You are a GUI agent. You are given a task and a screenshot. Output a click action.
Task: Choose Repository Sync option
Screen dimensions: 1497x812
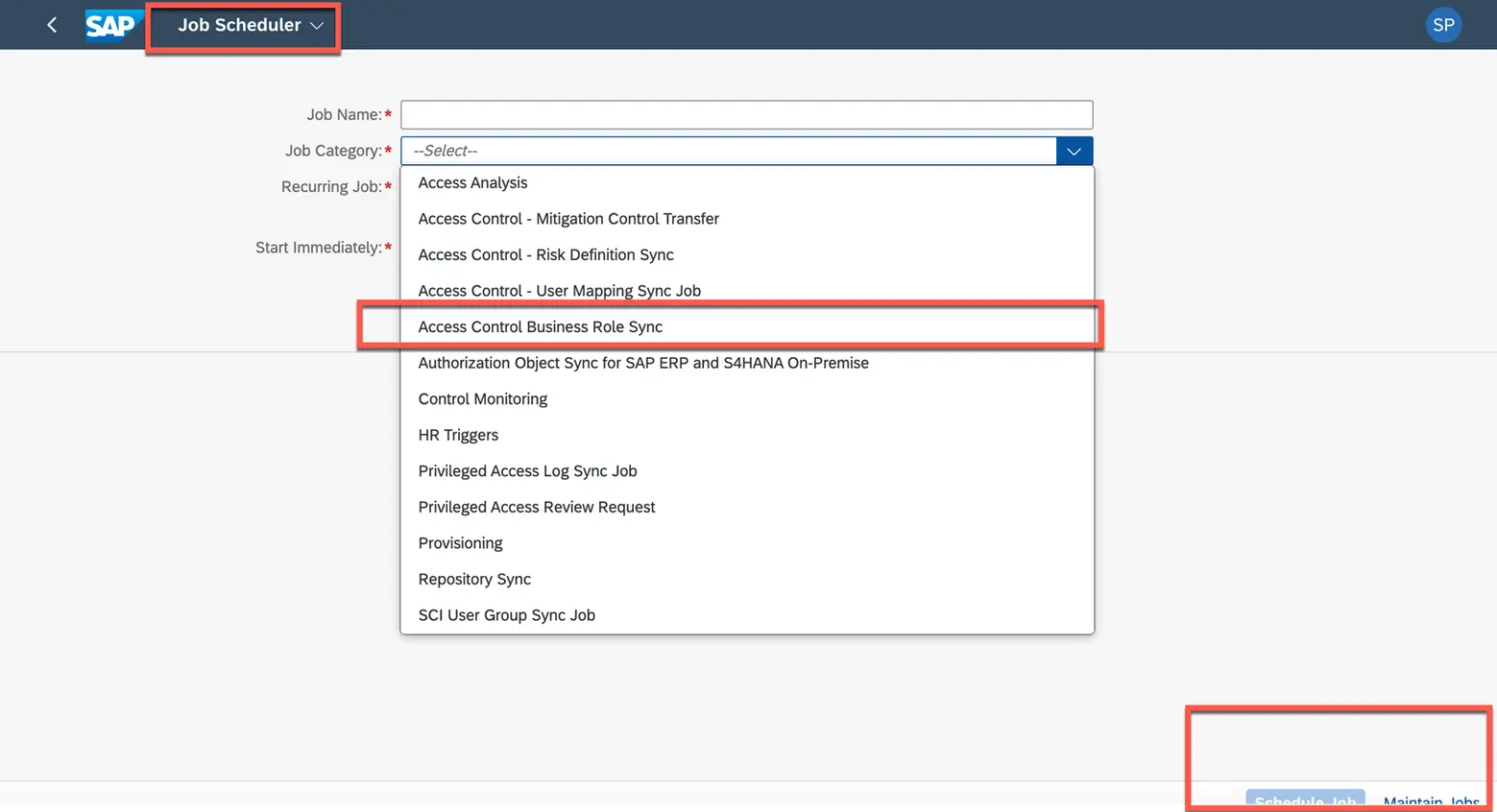474,579
